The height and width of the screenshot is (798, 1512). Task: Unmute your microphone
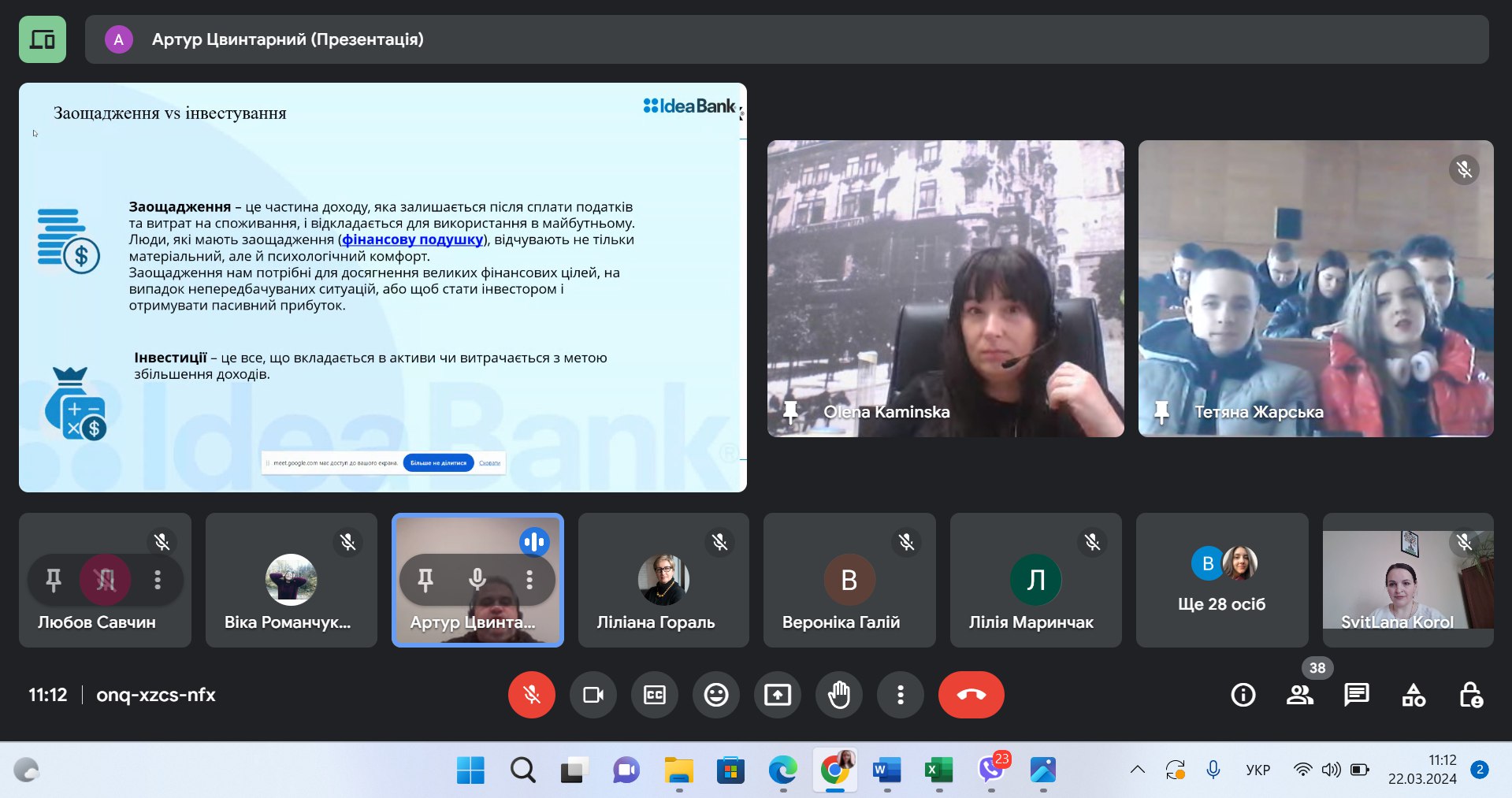(532, 695)
